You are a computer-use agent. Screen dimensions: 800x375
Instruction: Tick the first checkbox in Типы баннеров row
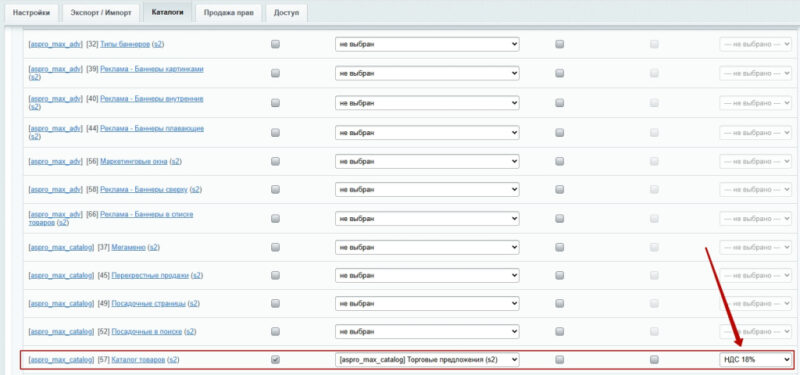coord(276,44)
